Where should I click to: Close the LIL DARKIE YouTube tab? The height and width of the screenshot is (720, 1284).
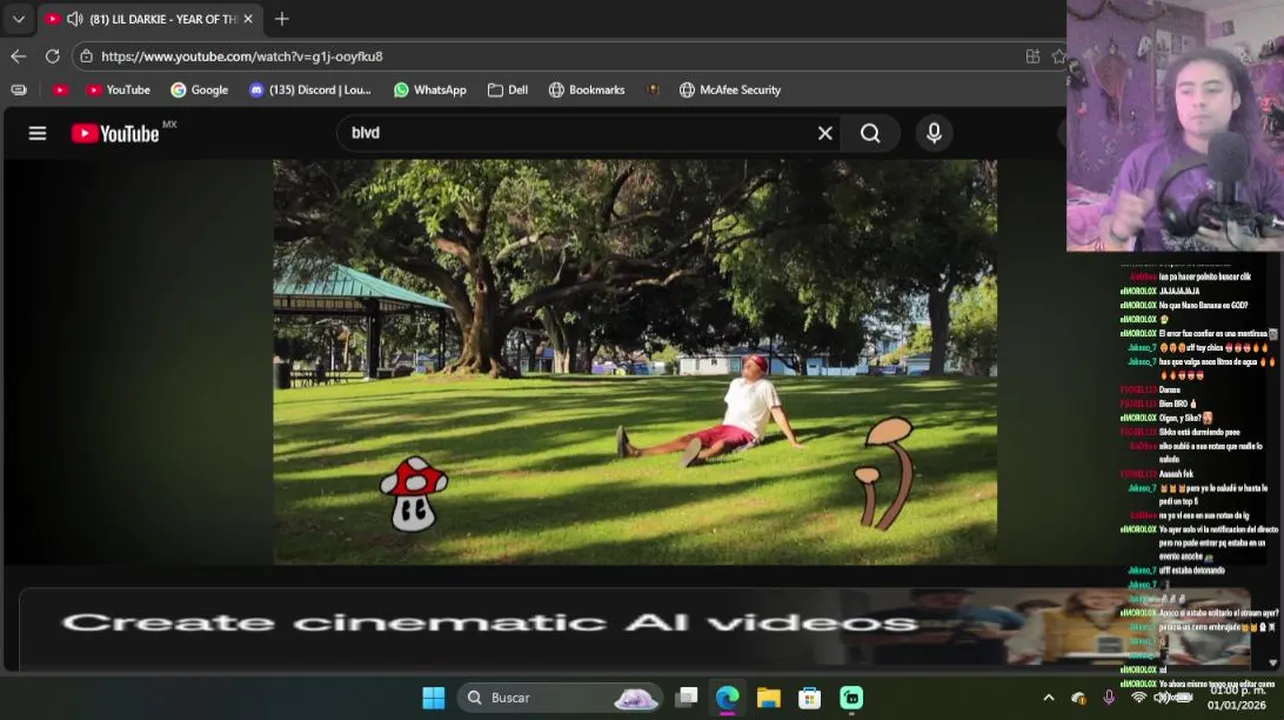248,19
